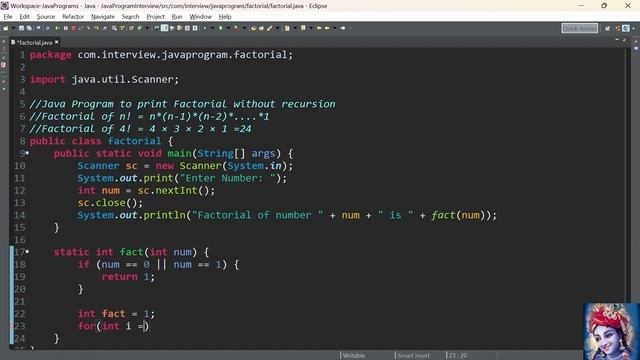This screenshot has height=360, width=640.
Task: Click line number 16 in the gutter
Action: tap(20, 240)
